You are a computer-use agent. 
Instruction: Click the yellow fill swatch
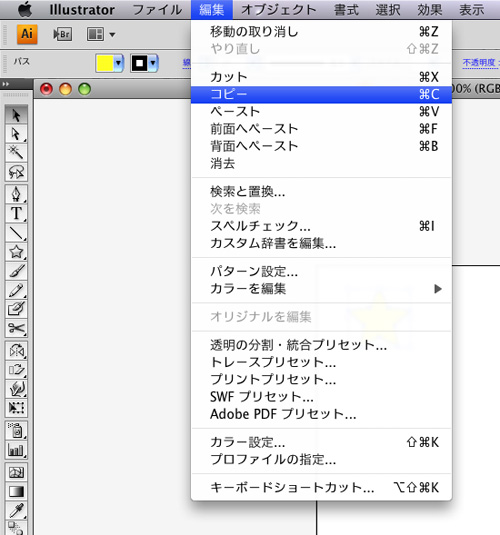point(105,63)
